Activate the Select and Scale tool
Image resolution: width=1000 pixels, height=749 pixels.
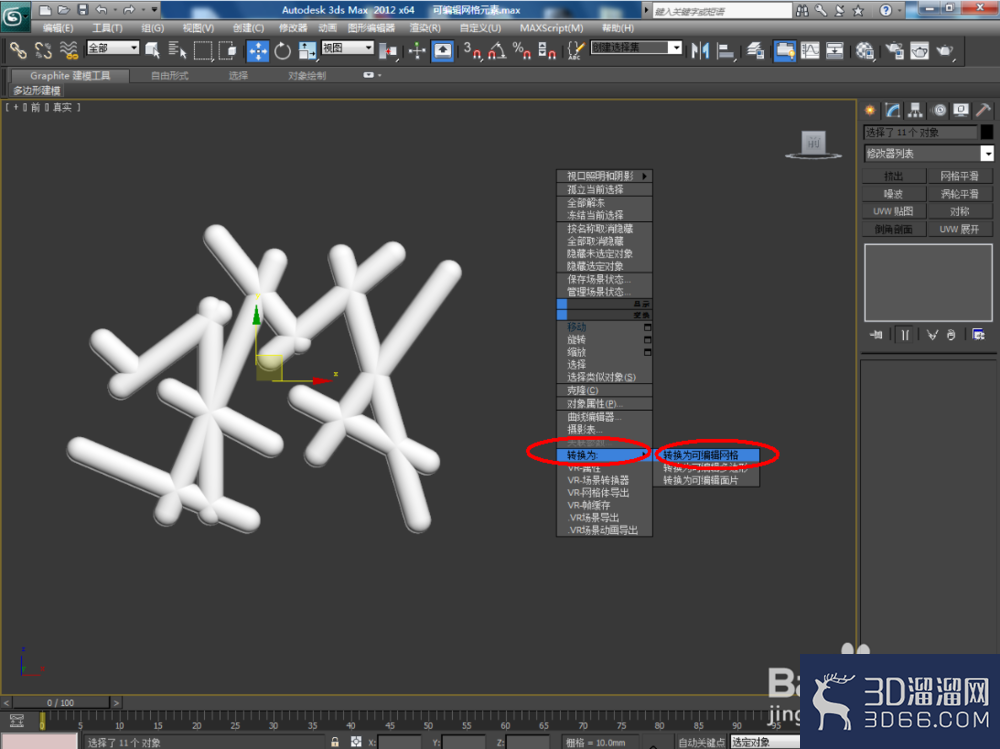(x=307, y=50)
